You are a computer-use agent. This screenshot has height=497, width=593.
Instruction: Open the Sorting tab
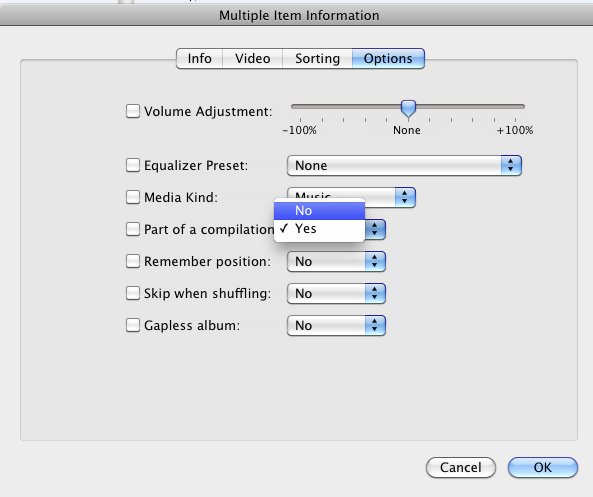click(x=317, y=59)
